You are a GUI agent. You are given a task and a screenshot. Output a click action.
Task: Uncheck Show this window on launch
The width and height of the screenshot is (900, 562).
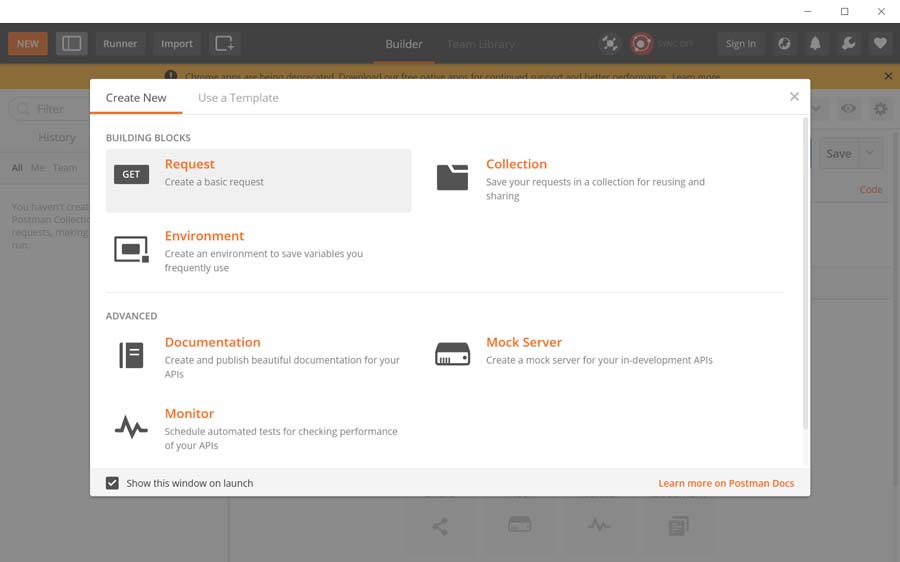tap(112, 483)
